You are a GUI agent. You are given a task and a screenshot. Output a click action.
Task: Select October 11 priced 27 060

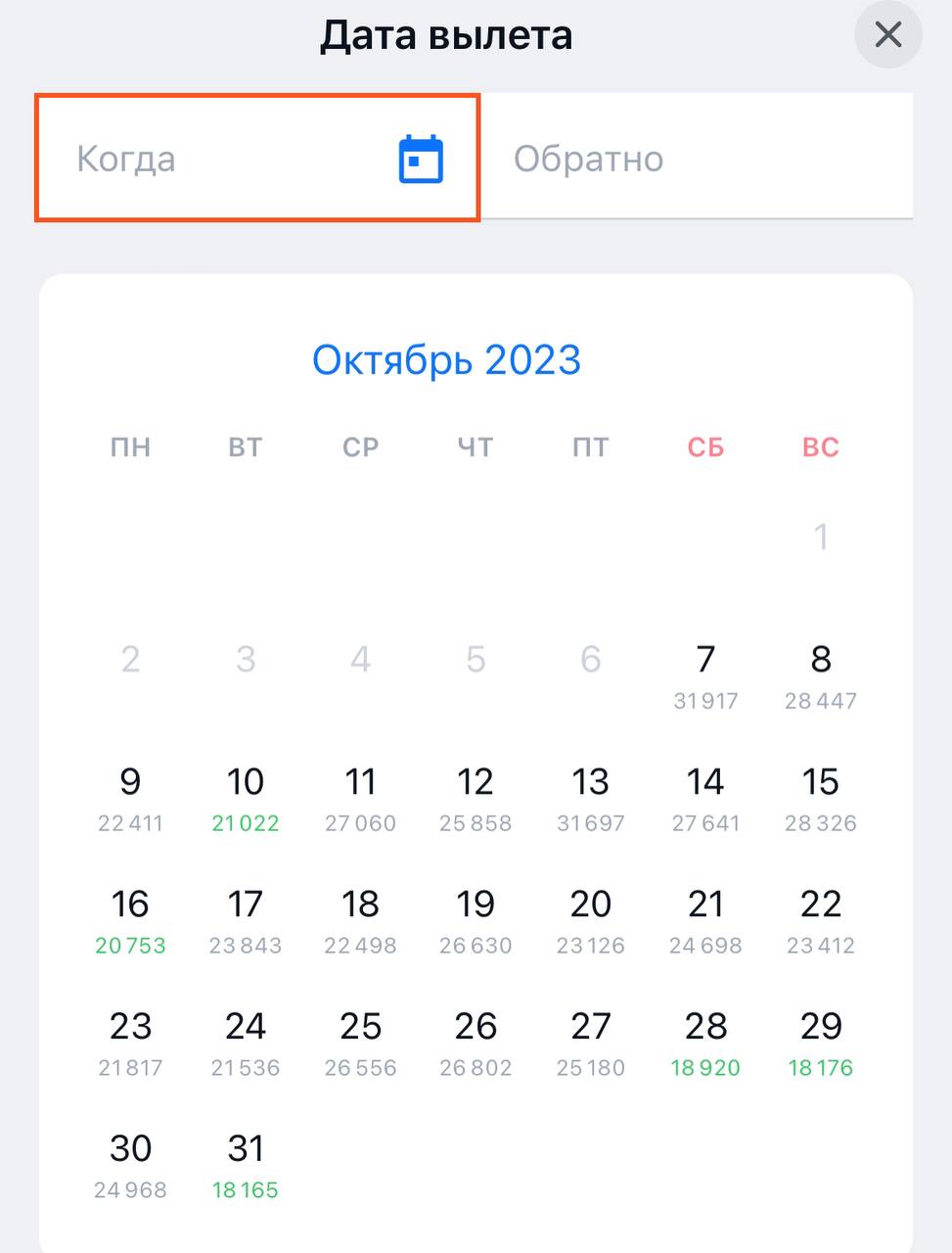(x=360, y=797)
